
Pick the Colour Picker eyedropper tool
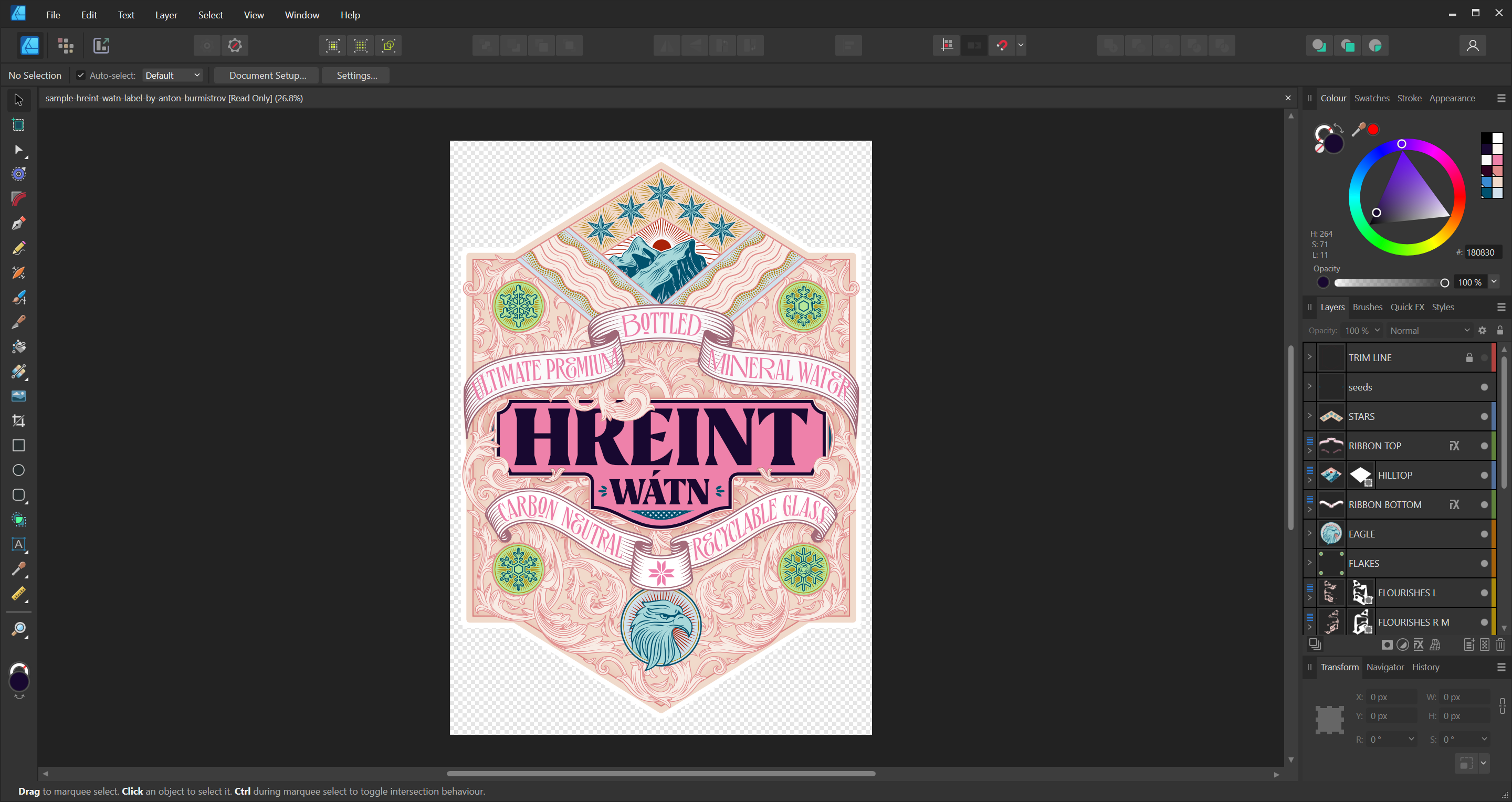pyautogui.click(x=18, y=568)
